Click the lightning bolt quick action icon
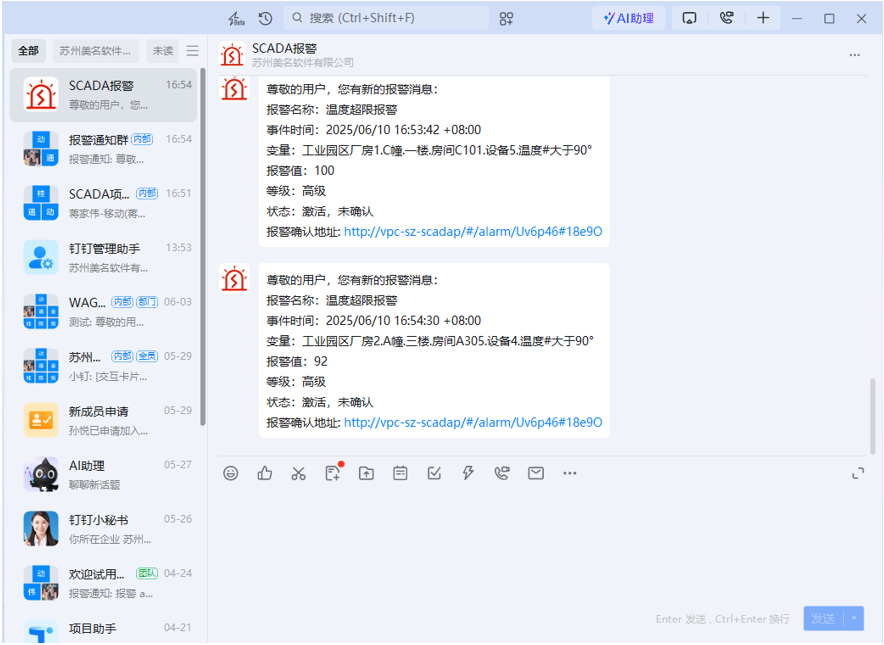This screenshot has height=645, width=884. click(x=468, y=473)
